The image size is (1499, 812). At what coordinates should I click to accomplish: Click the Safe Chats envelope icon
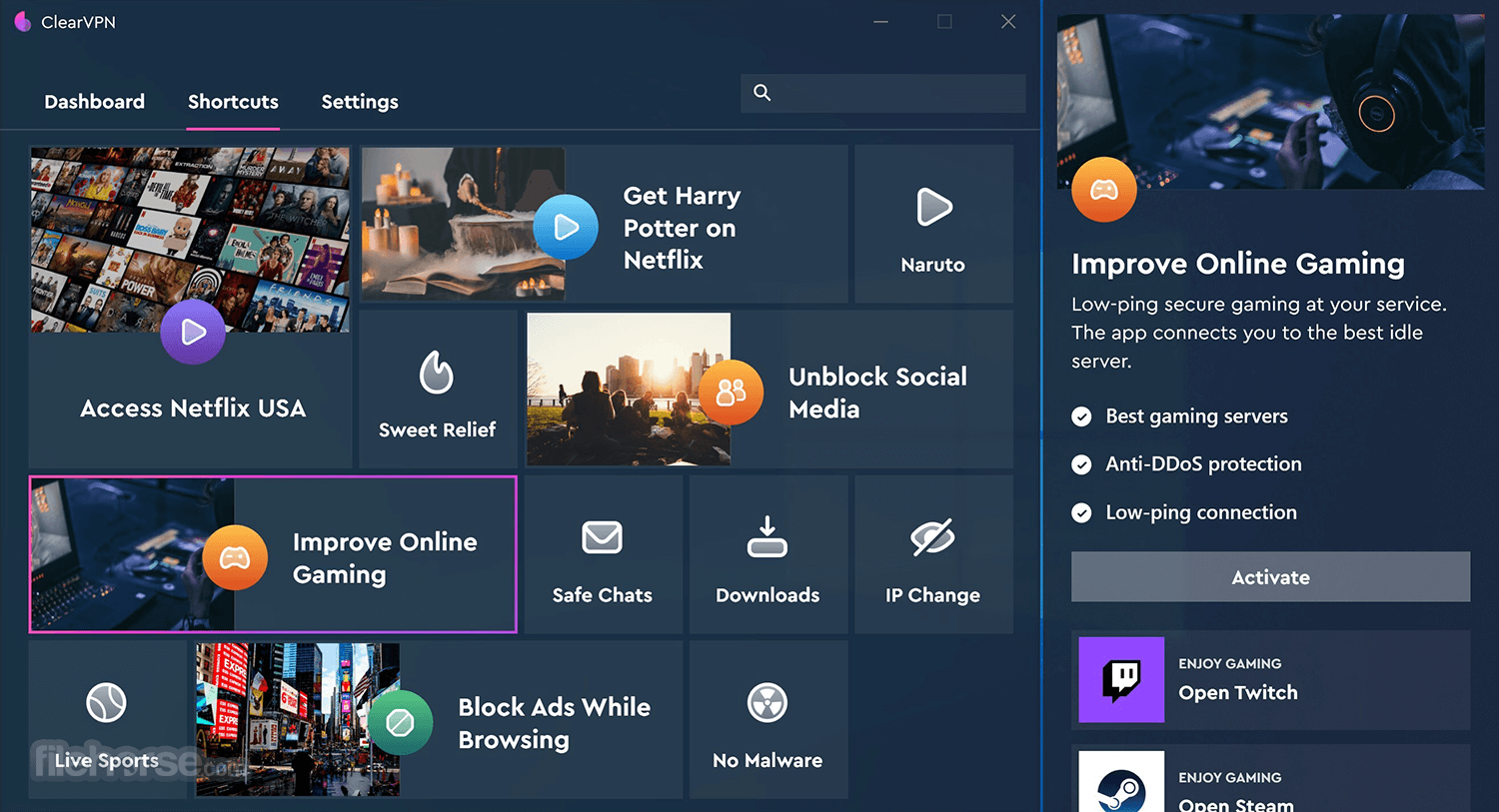point(602,537)
